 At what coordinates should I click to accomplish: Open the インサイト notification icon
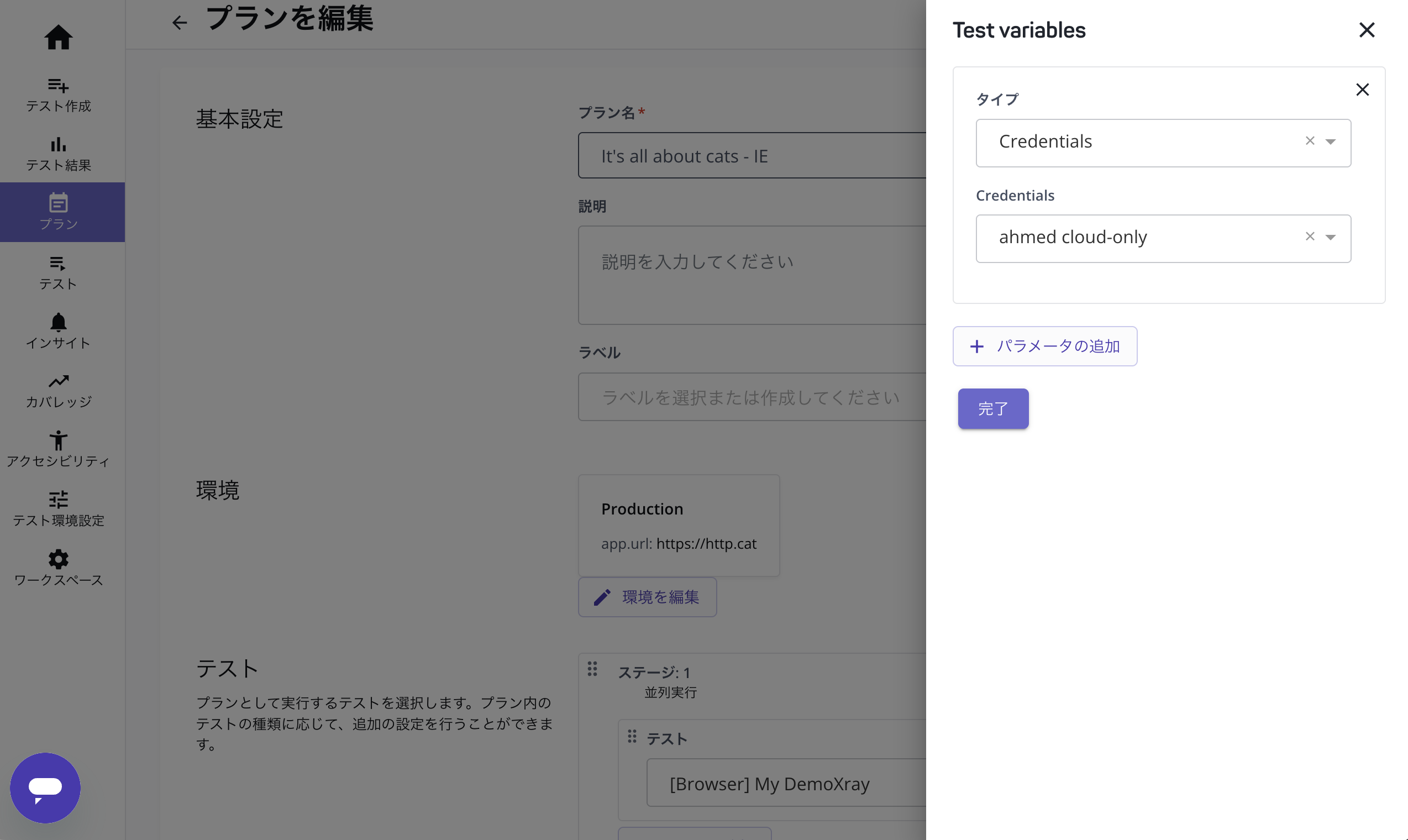point(58,322)
